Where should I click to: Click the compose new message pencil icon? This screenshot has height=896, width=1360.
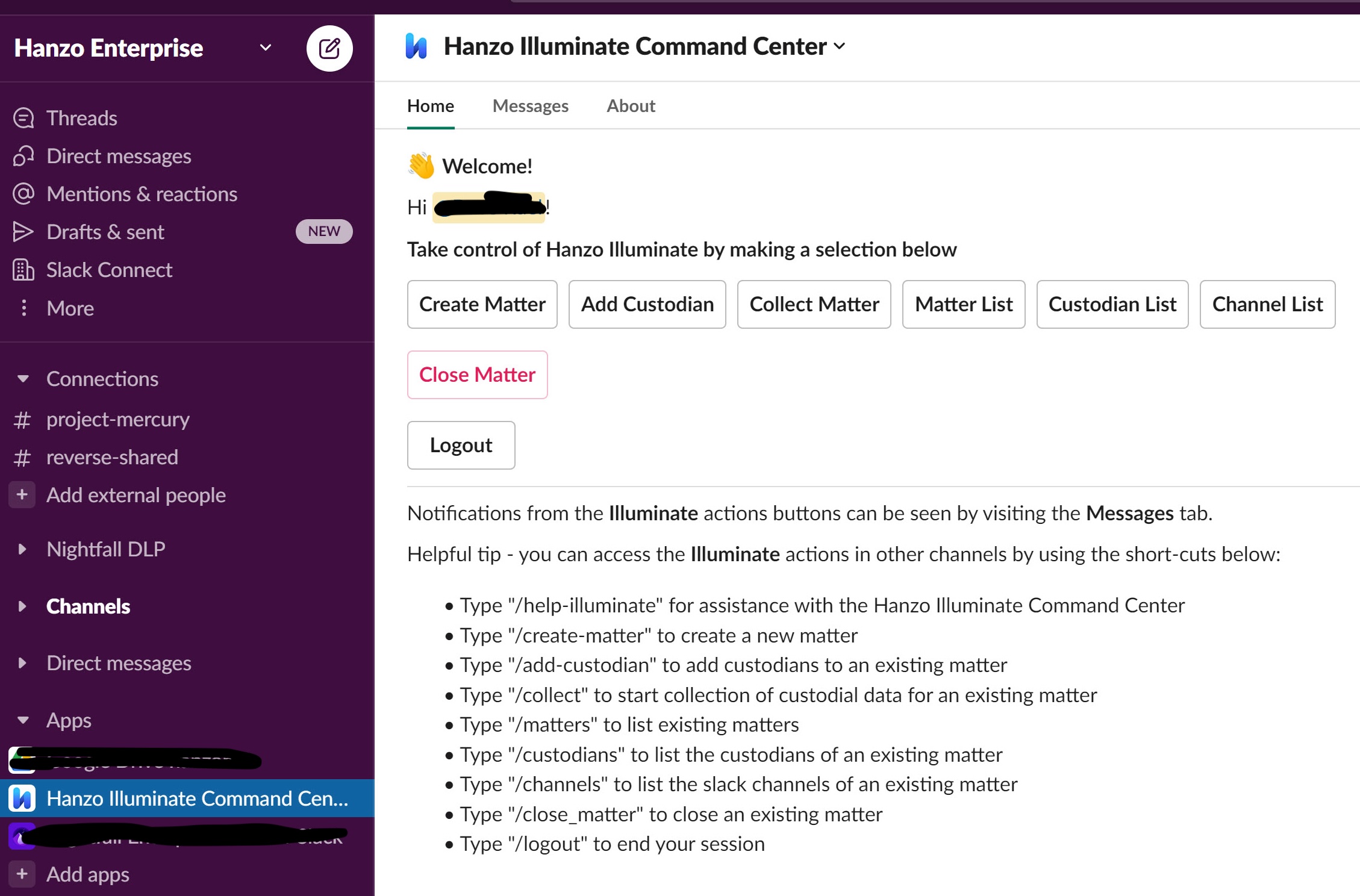point(330,48)
